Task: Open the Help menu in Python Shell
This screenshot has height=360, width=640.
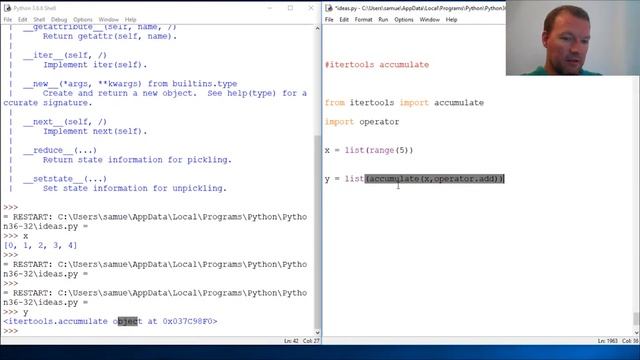Action: (x=131, y=20)
